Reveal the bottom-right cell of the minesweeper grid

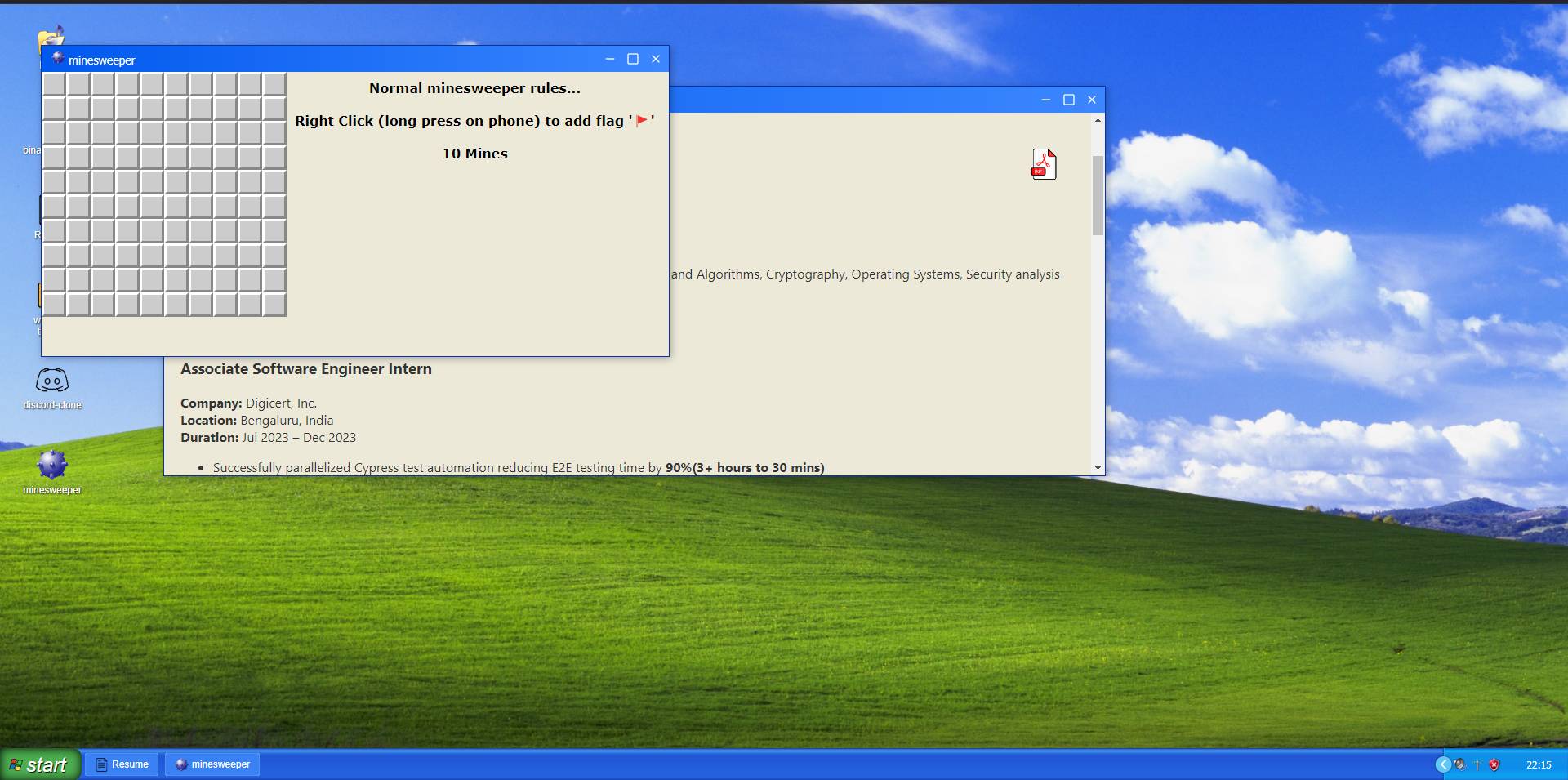click(274, 305)
